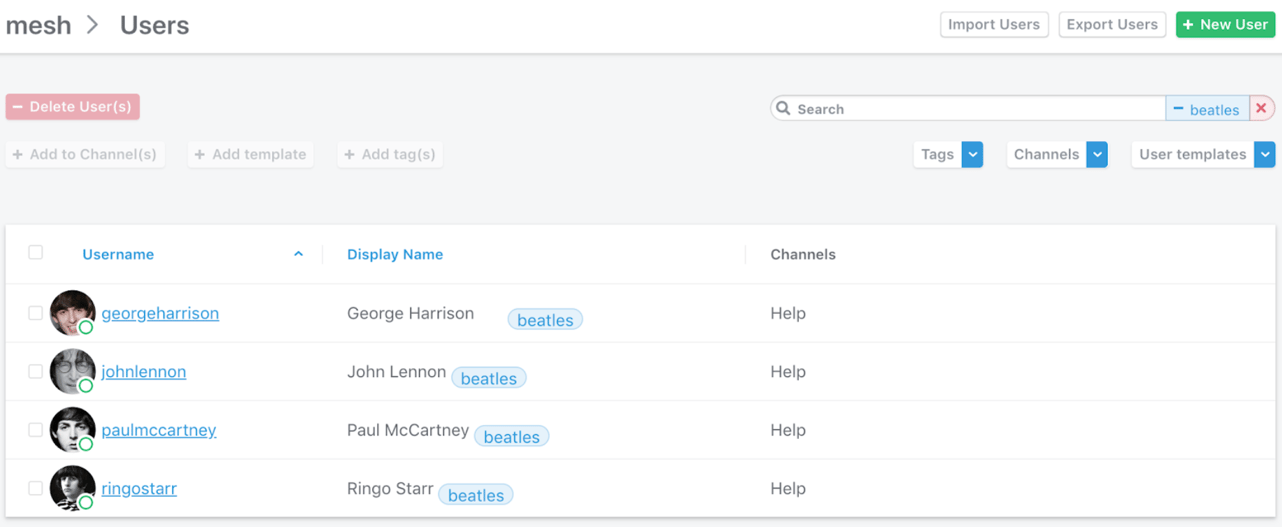Screen dimensions: 1282x527
Task: Click the Username sort arrow icon
Action: click(x=298, y=254)
